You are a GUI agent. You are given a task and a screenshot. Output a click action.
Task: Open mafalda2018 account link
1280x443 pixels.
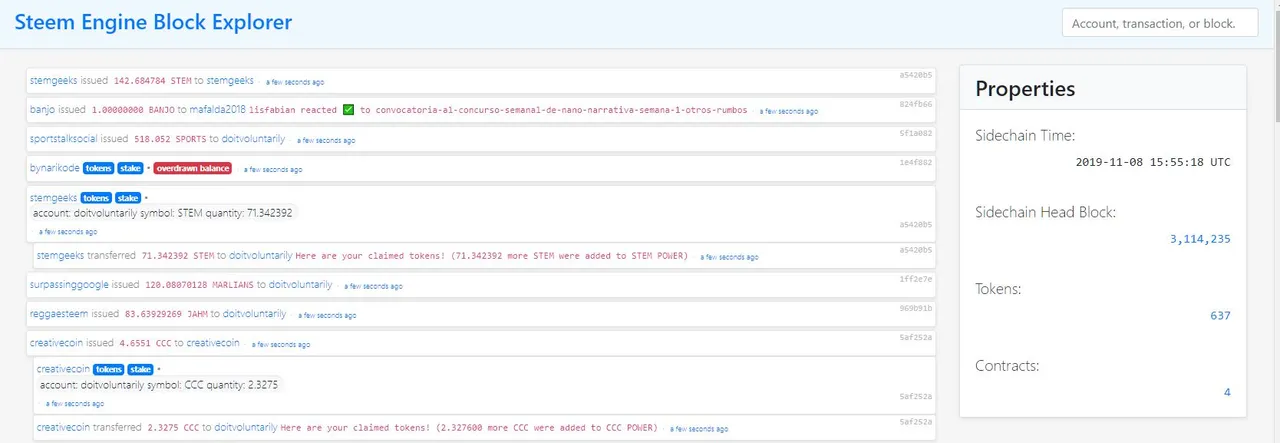click(217, 109)
